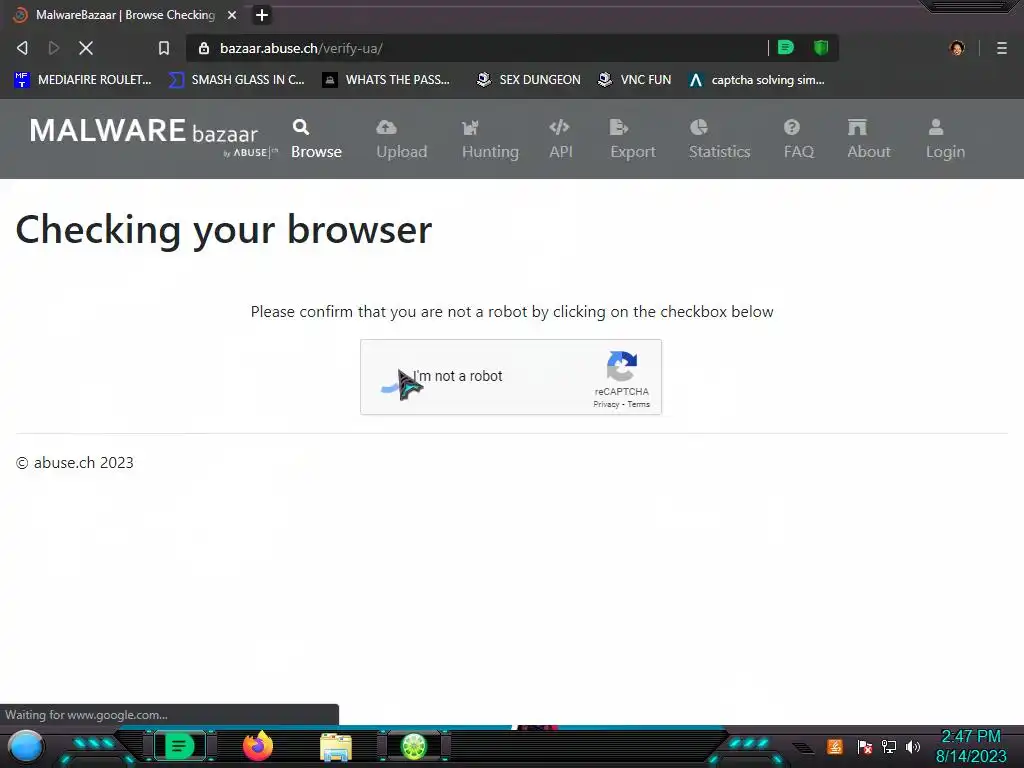Open the browser profile avatar
The height and width of the screenshot is (768, 1024).
click(x=957, y=48)
